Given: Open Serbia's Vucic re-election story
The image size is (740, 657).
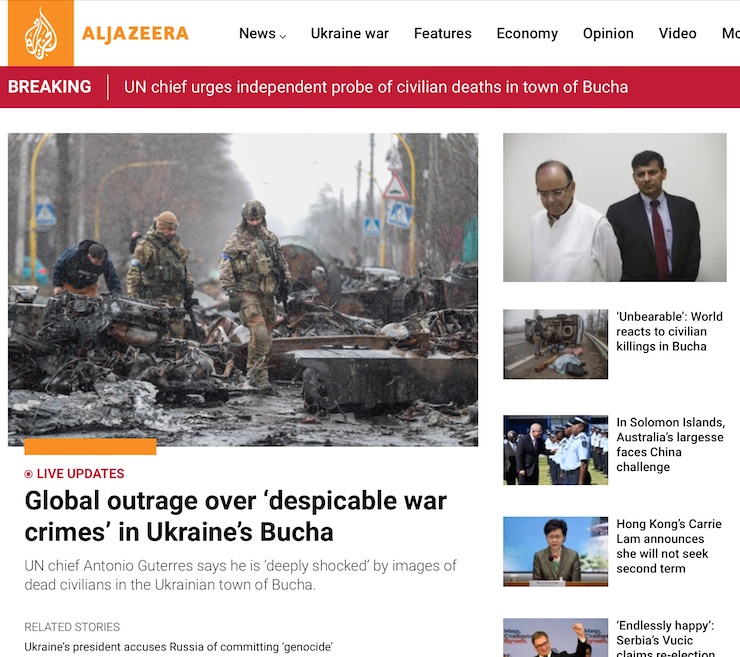Looking at the screenshot, I should (x=665, y=639).
